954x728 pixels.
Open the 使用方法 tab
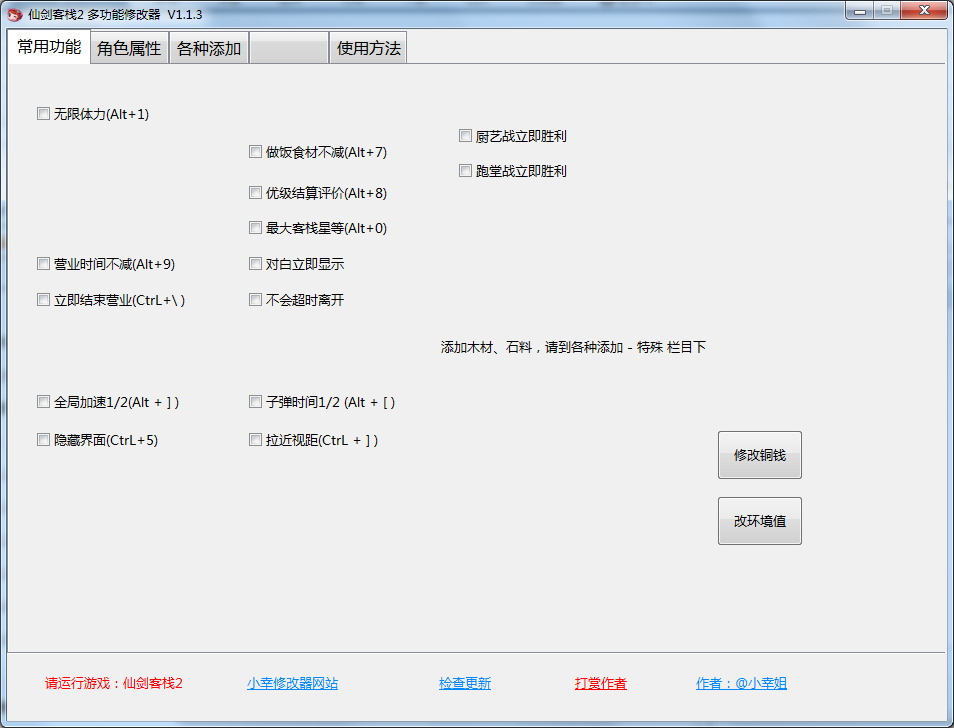click(368, 48)
